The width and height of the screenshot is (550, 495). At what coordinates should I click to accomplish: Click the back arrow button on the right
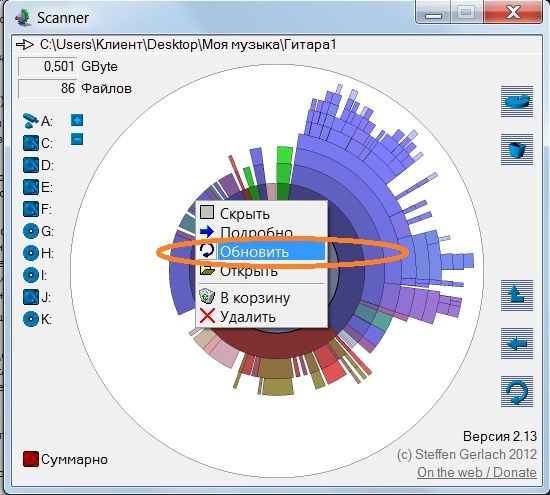click(x=517, y=343)
